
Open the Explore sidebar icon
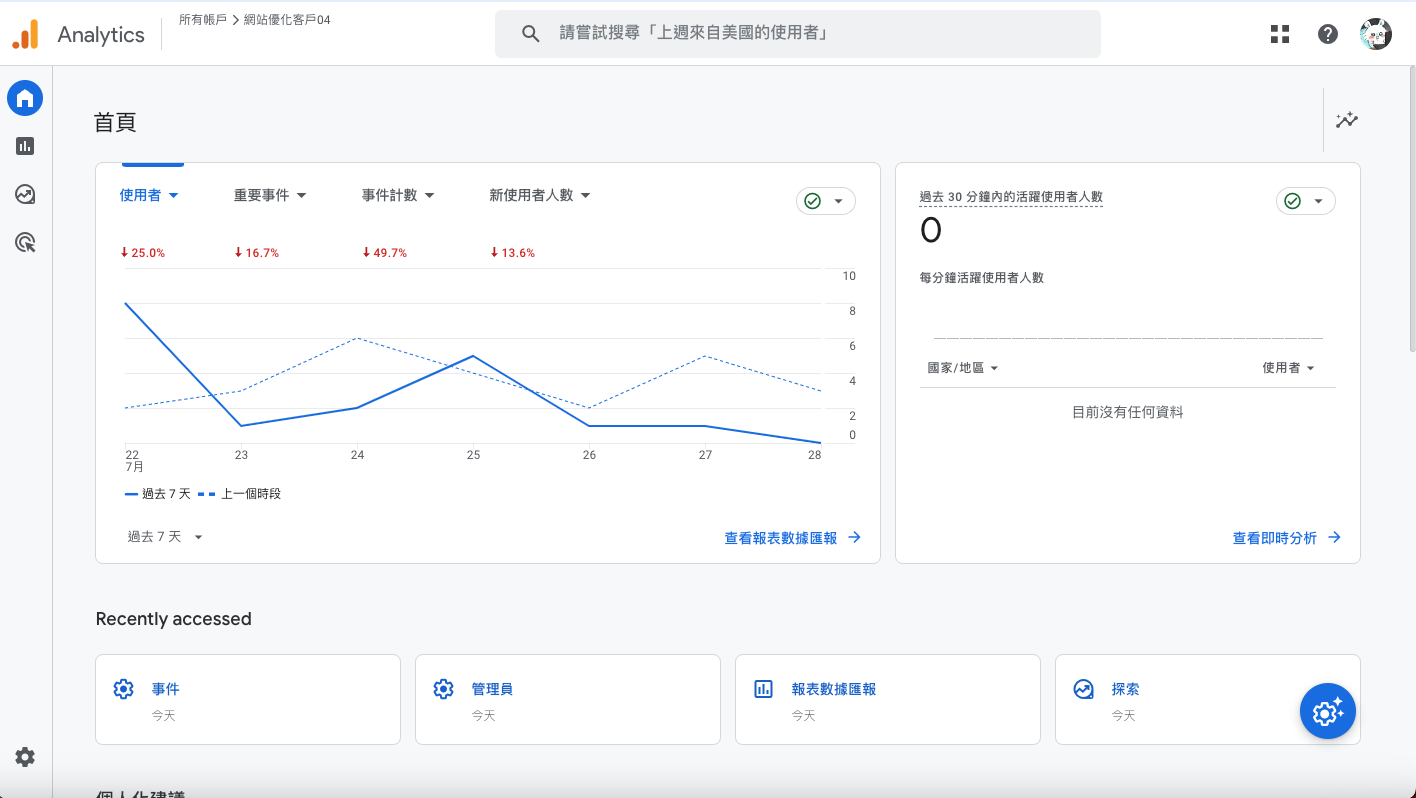(x=25, y=194)
